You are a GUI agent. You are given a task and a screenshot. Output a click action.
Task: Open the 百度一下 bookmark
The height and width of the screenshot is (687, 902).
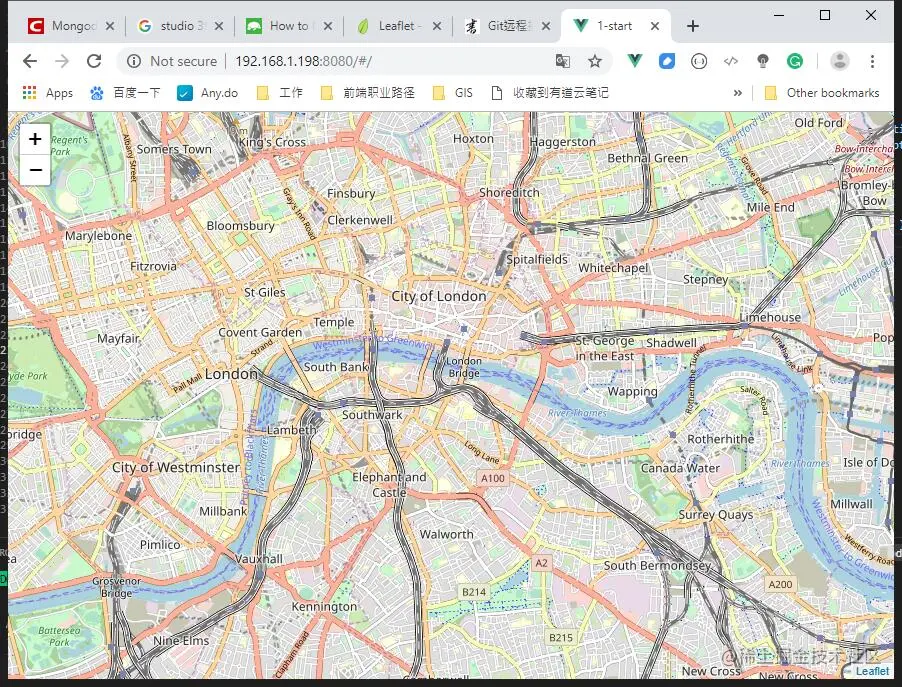[x=125, y=93]
